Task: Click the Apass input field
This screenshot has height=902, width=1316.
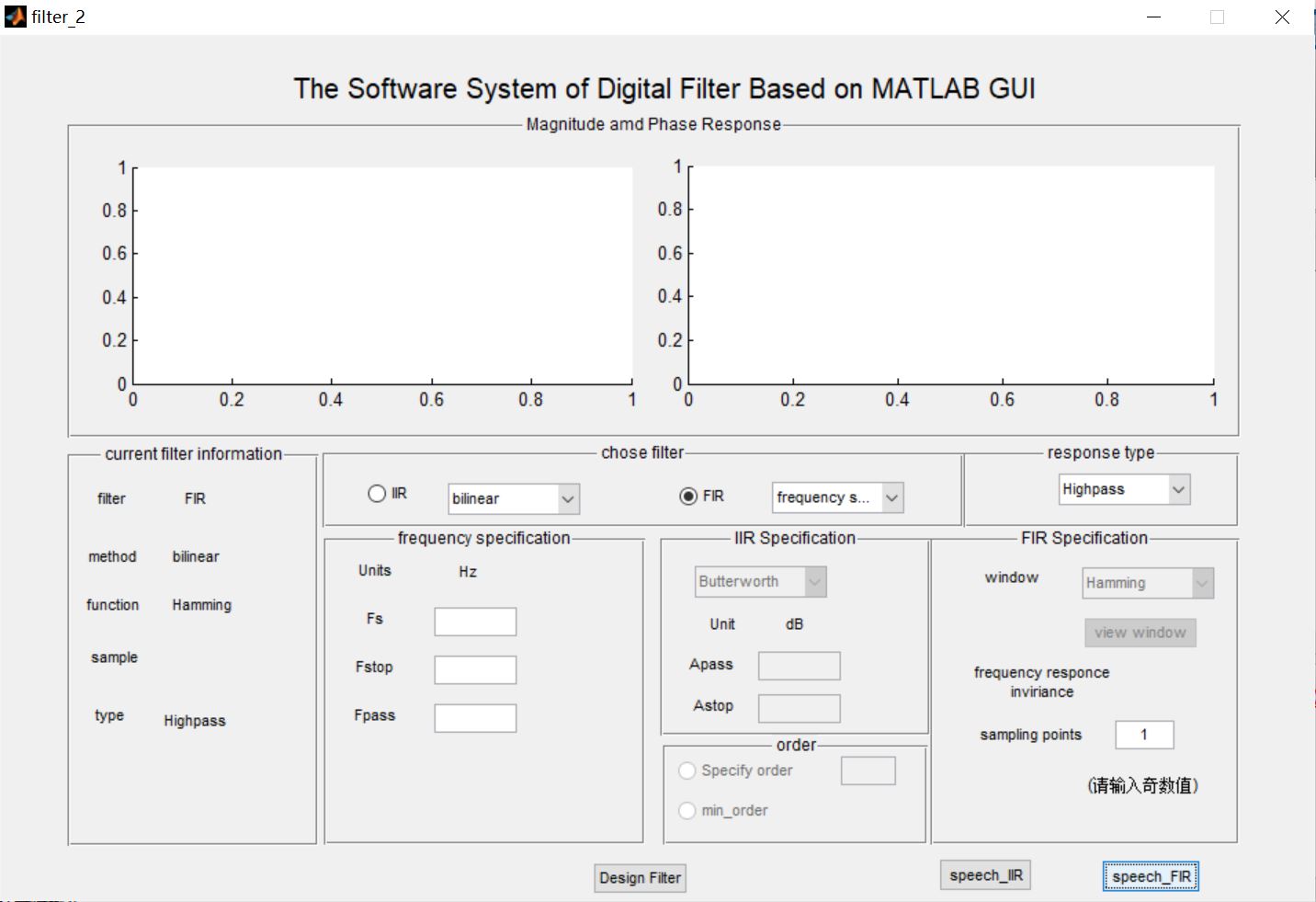Action: point(799,666)
